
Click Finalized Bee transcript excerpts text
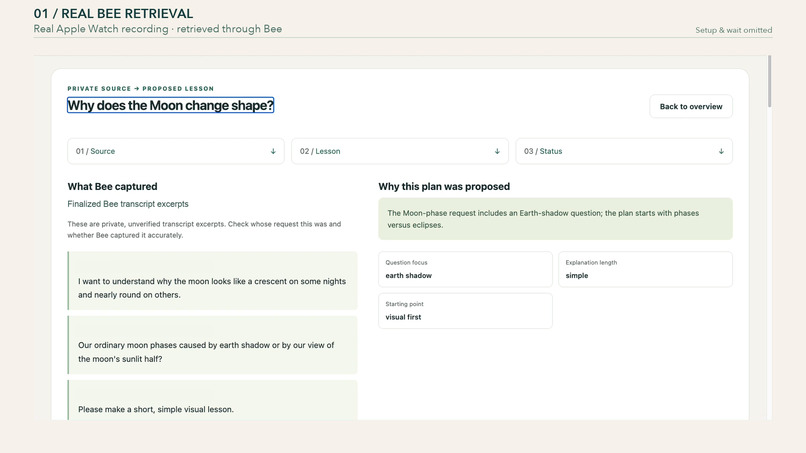pos(128,204)
